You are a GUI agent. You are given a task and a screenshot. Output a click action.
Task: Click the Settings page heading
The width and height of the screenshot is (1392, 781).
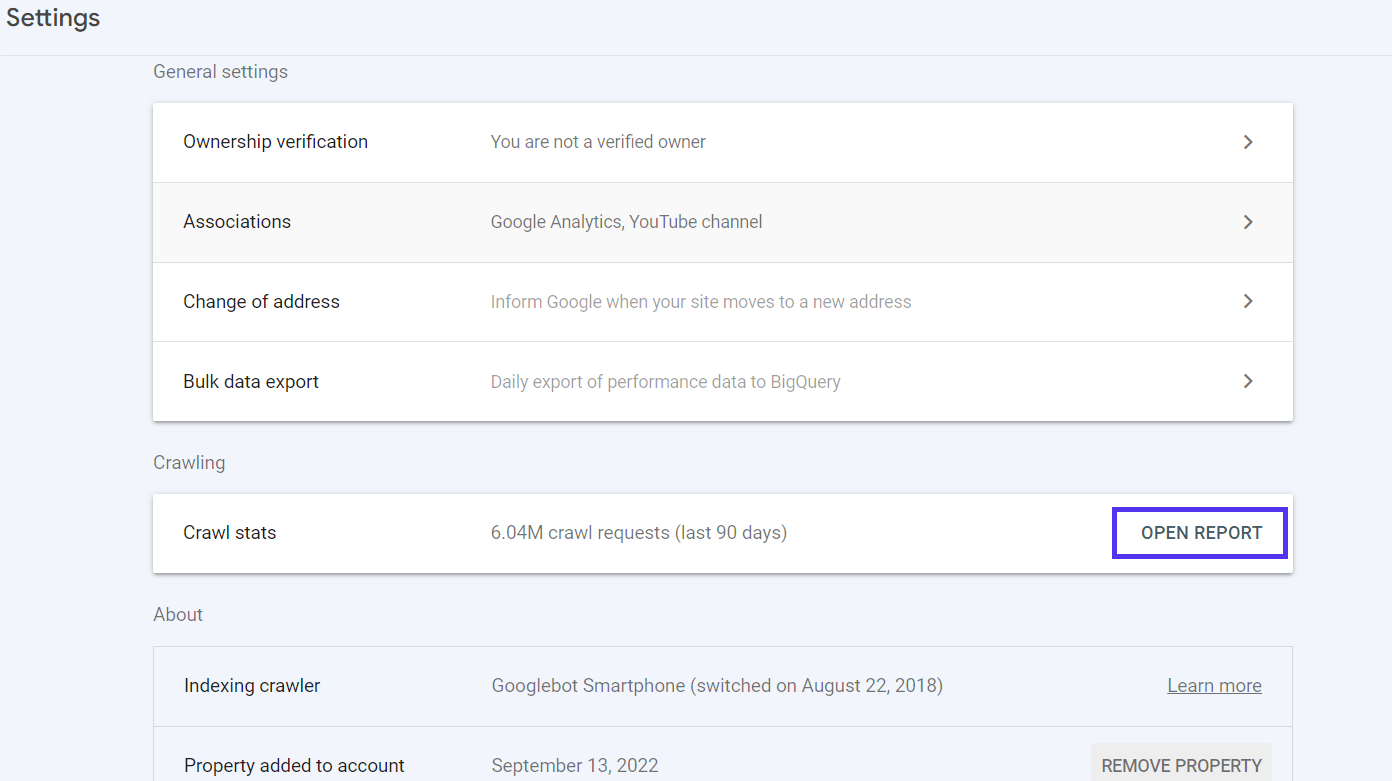[52, 17]
